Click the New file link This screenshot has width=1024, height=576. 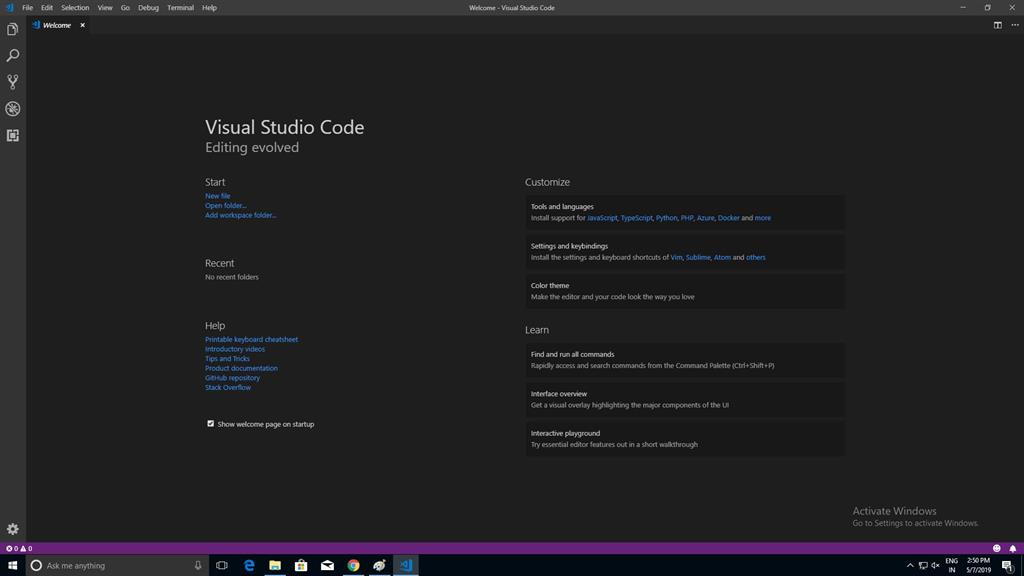coord(217,196)
